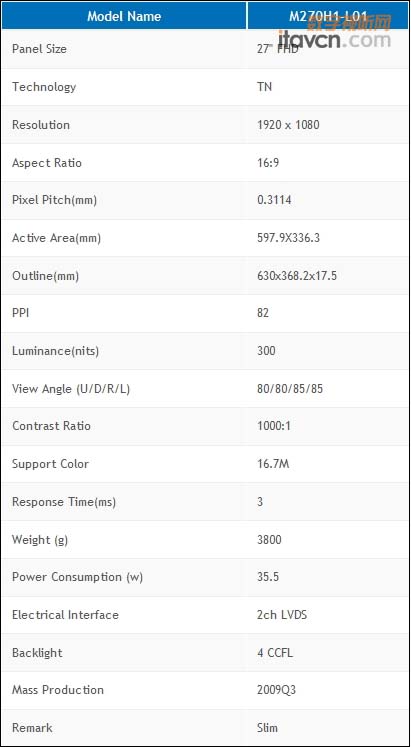Click the itavcn.com watermark logo
411x747 pixels.
(334, 32)
